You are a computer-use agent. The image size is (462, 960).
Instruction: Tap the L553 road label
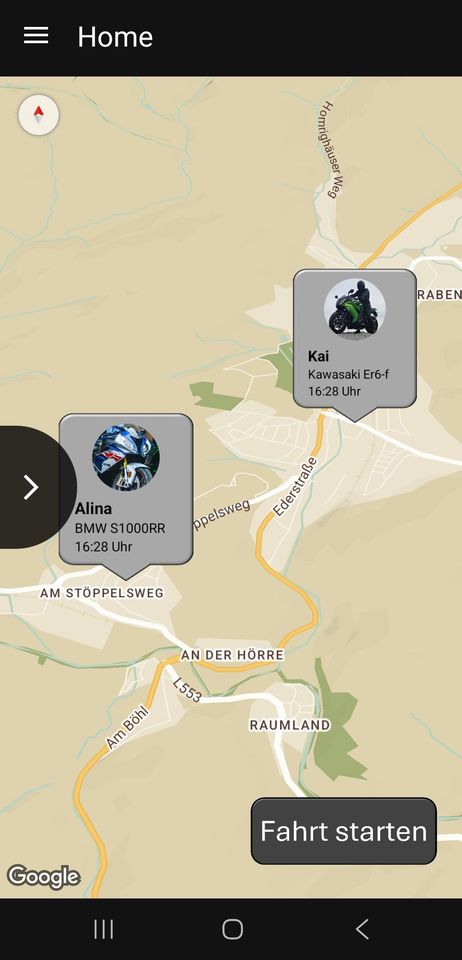187,689
